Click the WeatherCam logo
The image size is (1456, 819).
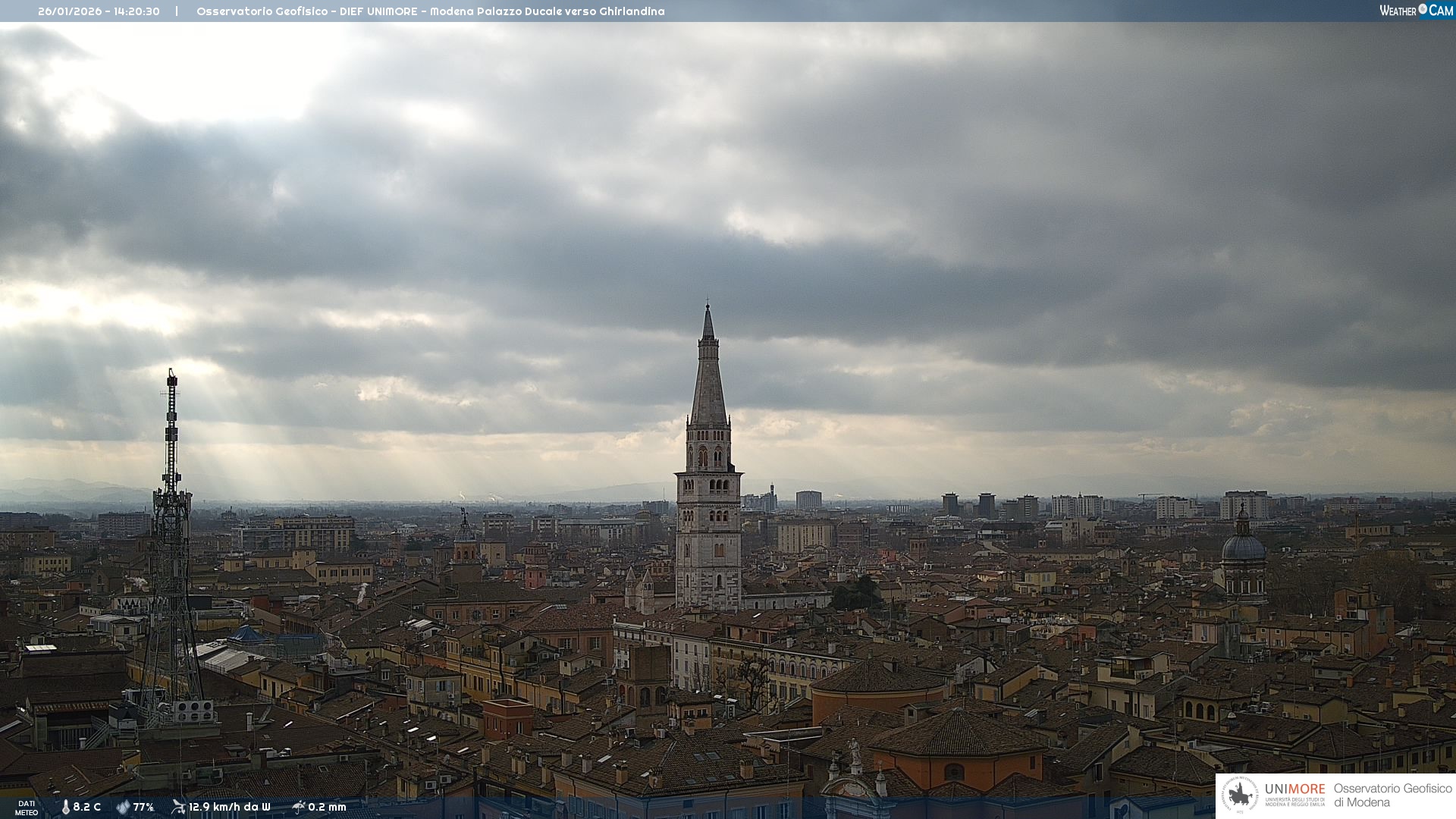pyautogui.click(x=1416, y=11)
